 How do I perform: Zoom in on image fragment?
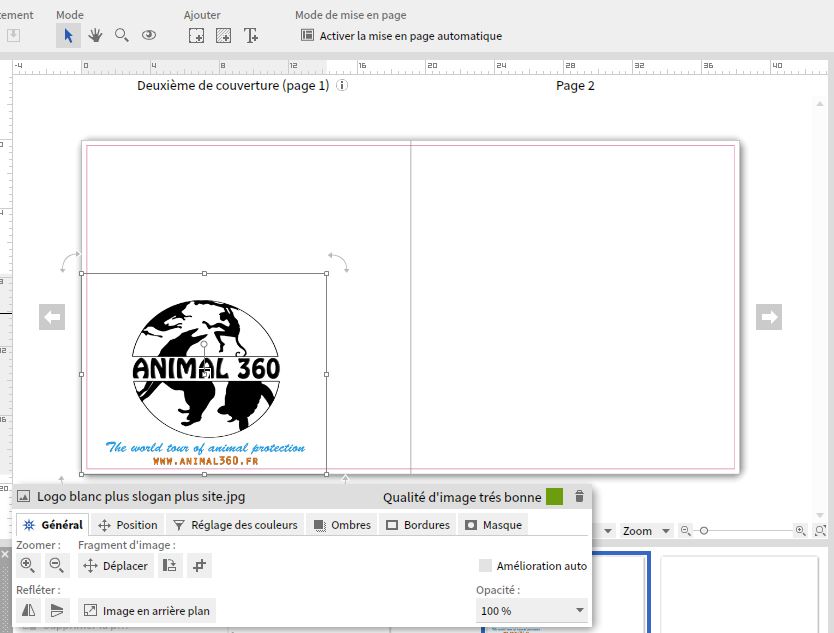pos(28,565)
